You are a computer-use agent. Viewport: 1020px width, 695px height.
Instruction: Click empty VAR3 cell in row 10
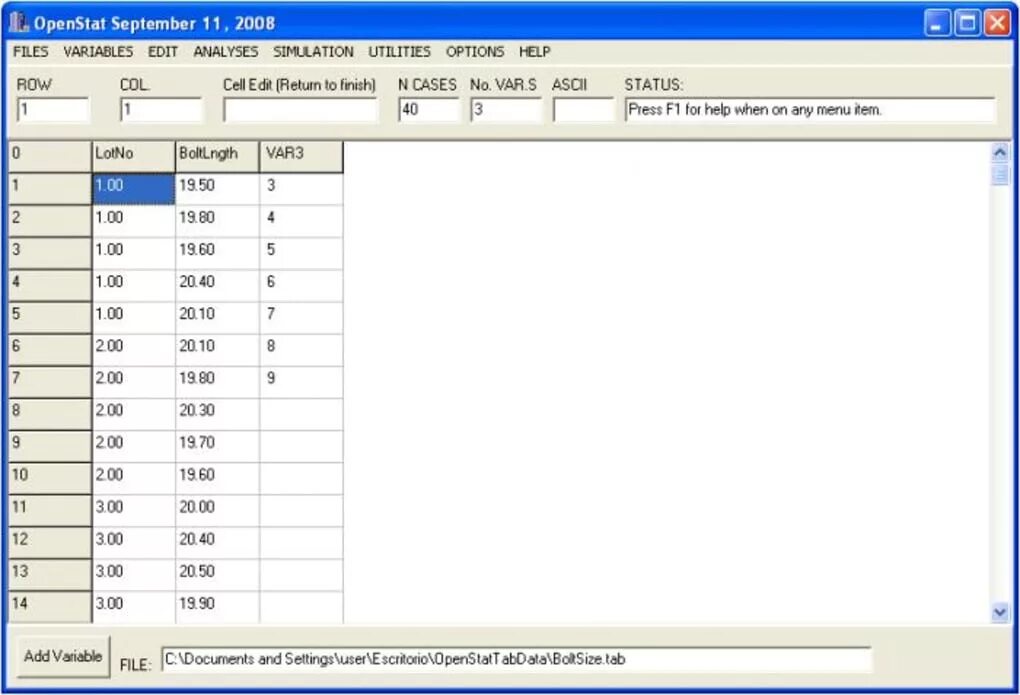pos(301,478)
